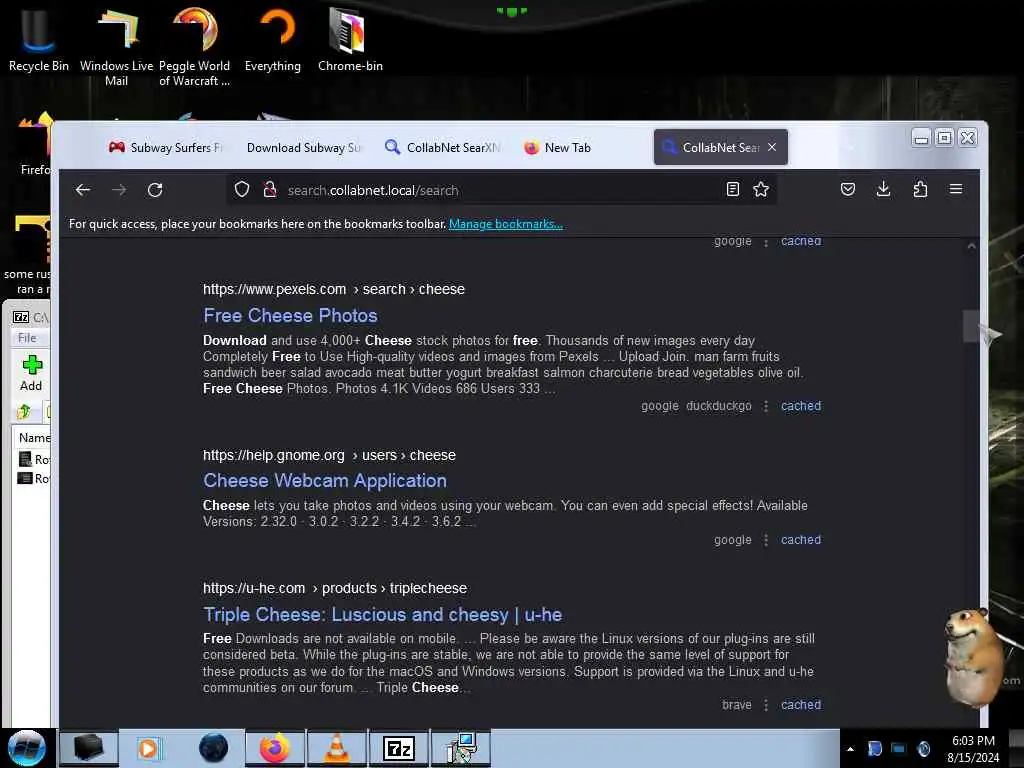Open the insecure connection padlock icon

point(269,190)
